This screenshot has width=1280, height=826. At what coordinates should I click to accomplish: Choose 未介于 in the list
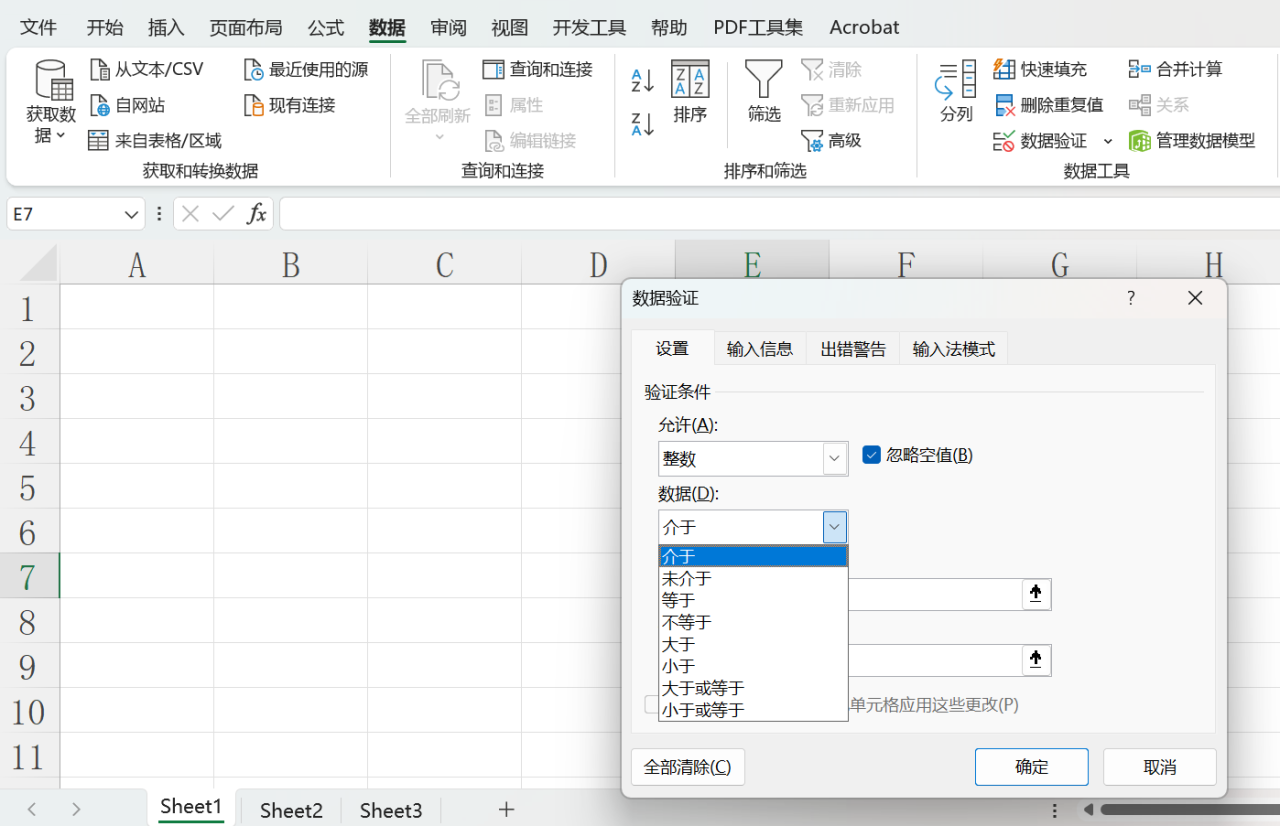[753, 578]
